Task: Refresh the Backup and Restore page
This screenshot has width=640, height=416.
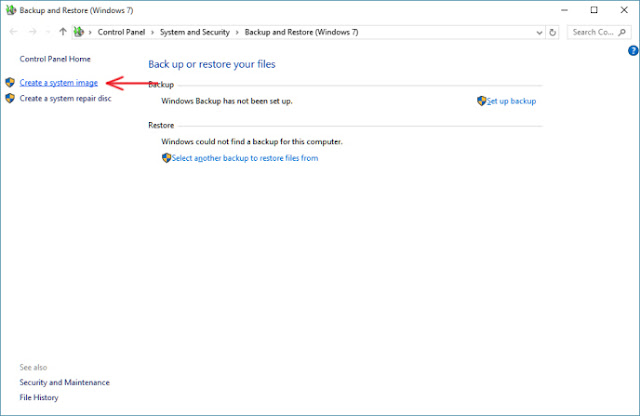Action: click(552, 32)
